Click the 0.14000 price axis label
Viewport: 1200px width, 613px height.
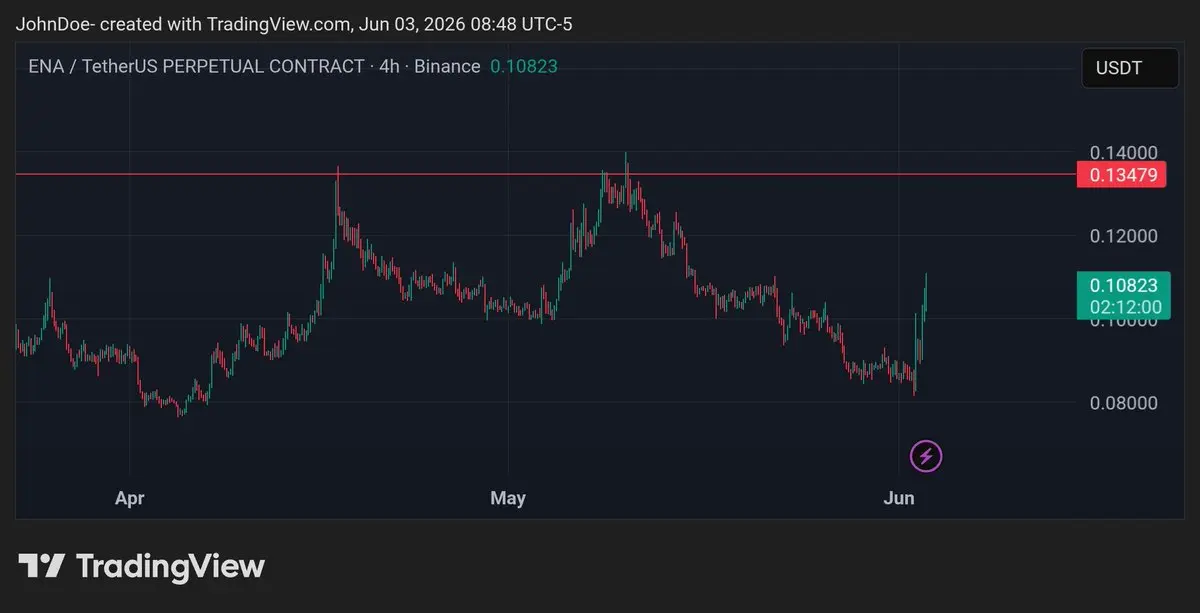point(1124,152)
